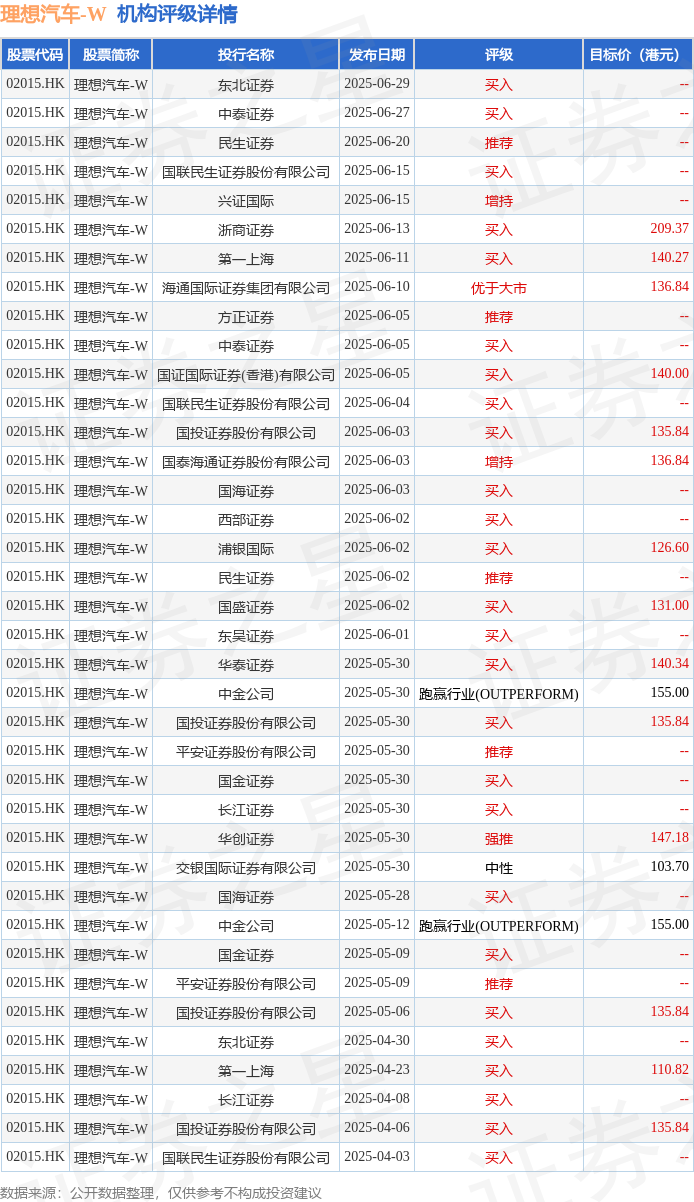The image size is (694, 1202).
Task: Click the date 2025-06-29
Action: [377, 84]
